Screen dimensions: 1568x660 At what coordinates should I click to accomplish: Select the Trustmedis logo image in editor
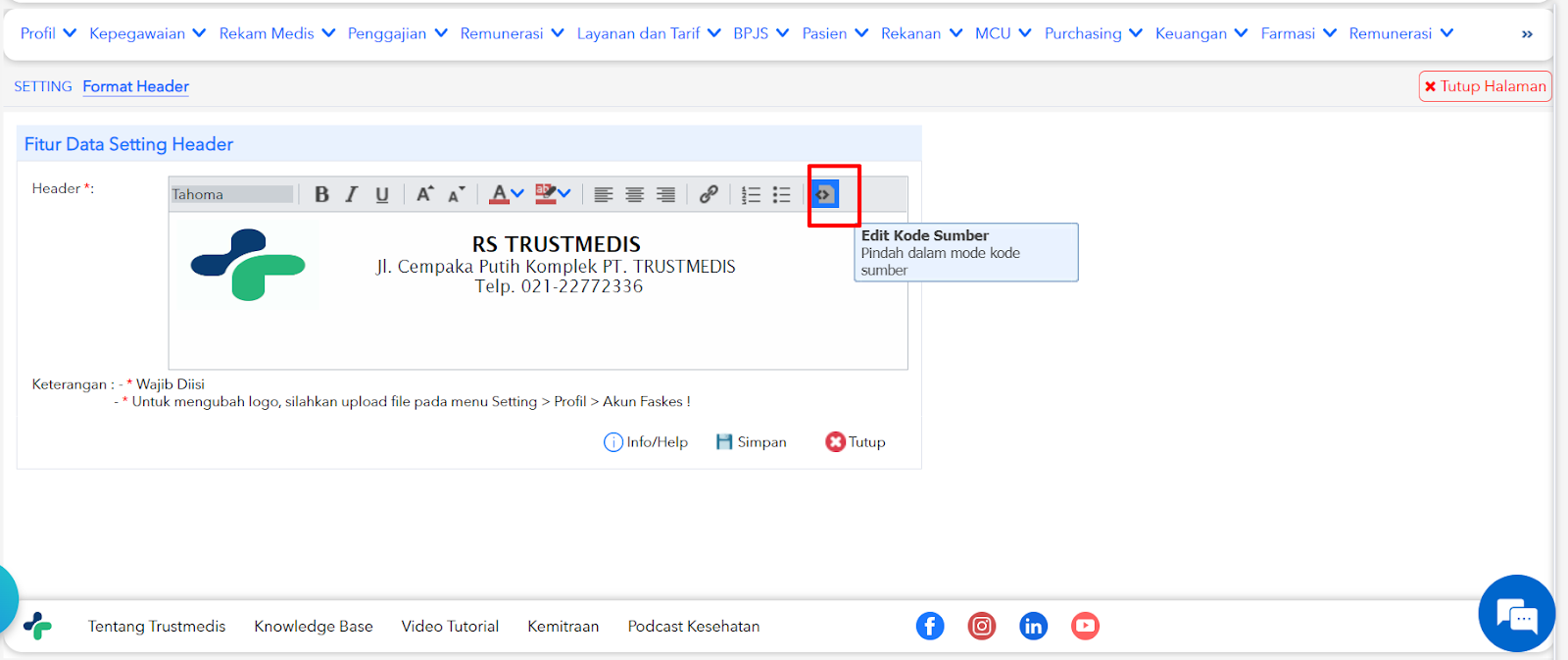pyautogui.click(x=249, y=265)
